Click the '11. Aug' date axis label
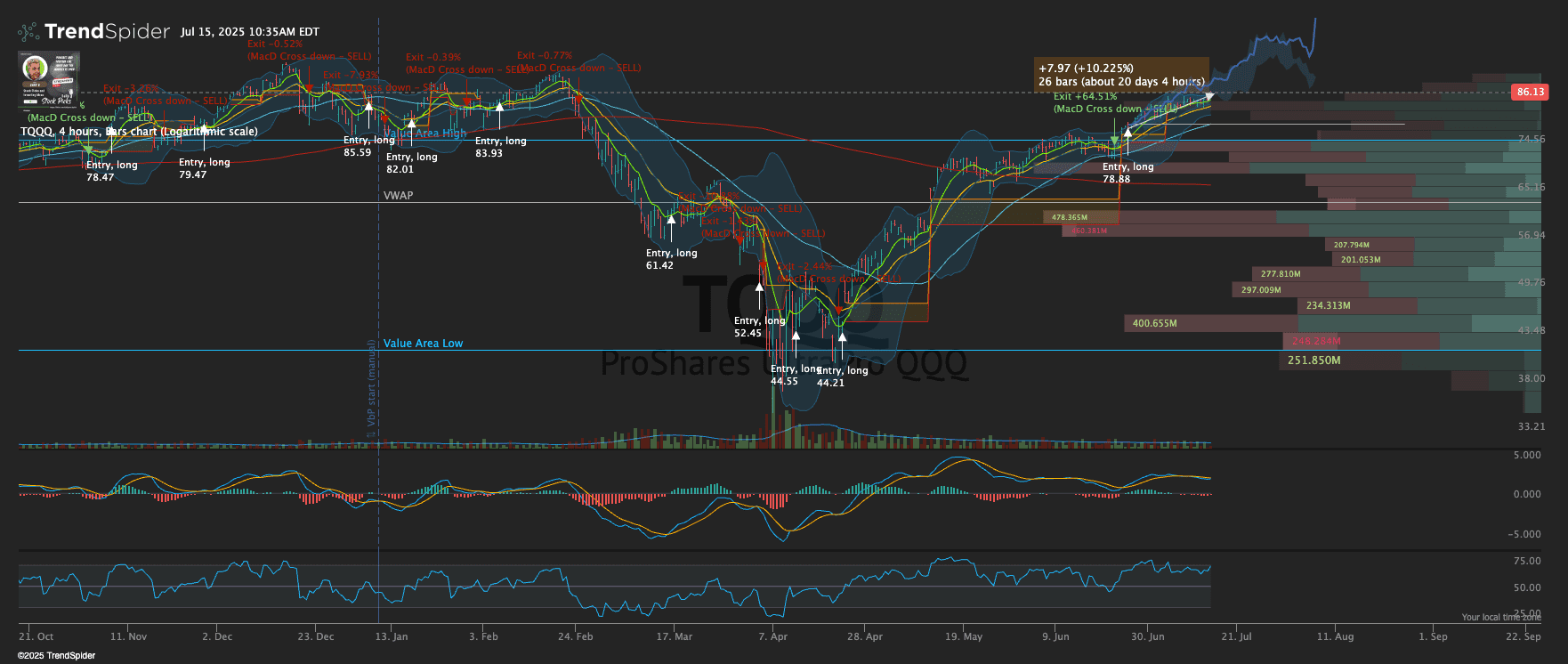Screen dimensions: 1568x664 1336,637
